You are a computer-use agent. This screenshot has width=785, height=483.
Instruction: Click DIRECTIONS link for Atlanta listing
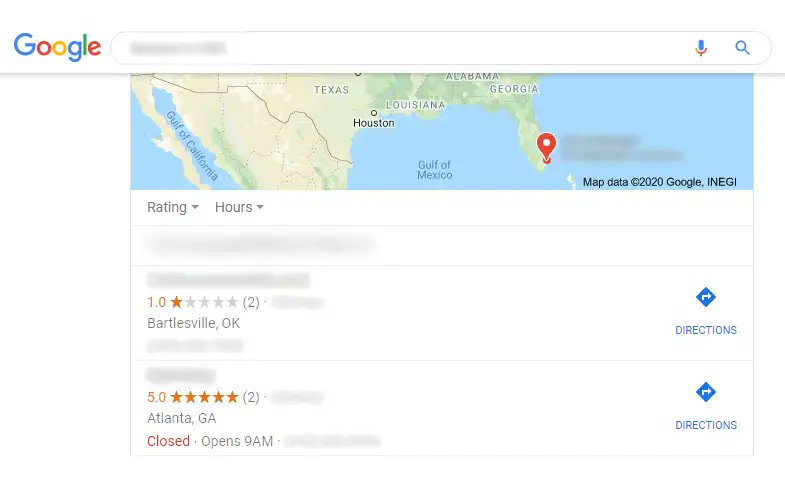tap(706, 425)
